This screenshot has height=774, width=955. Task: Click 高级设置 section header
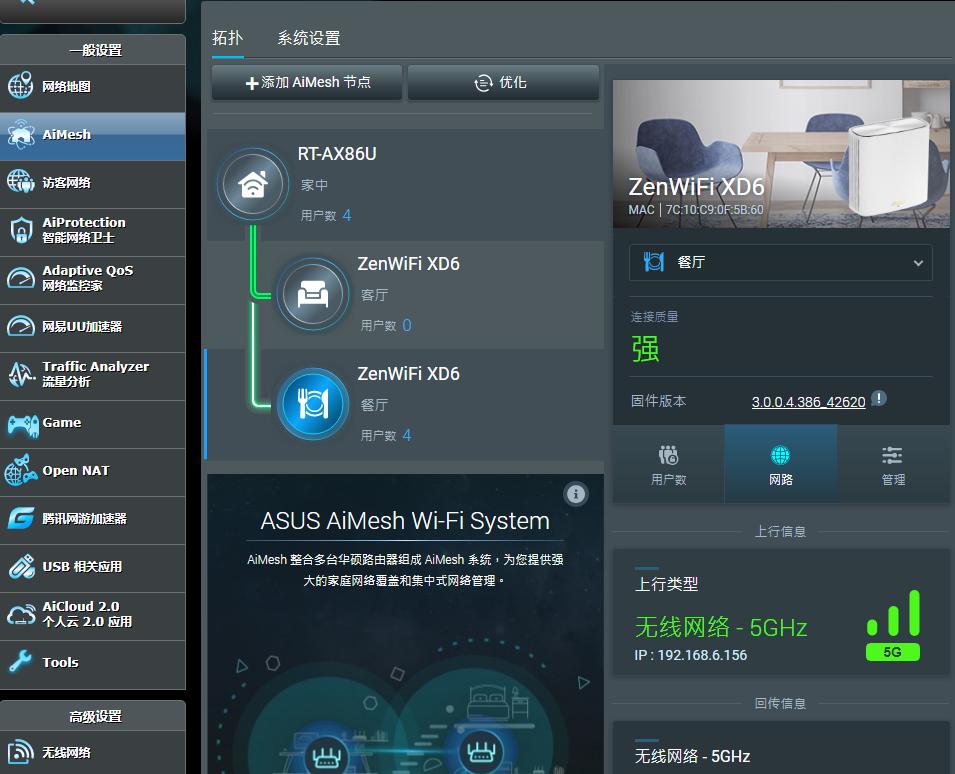[95, 716]
